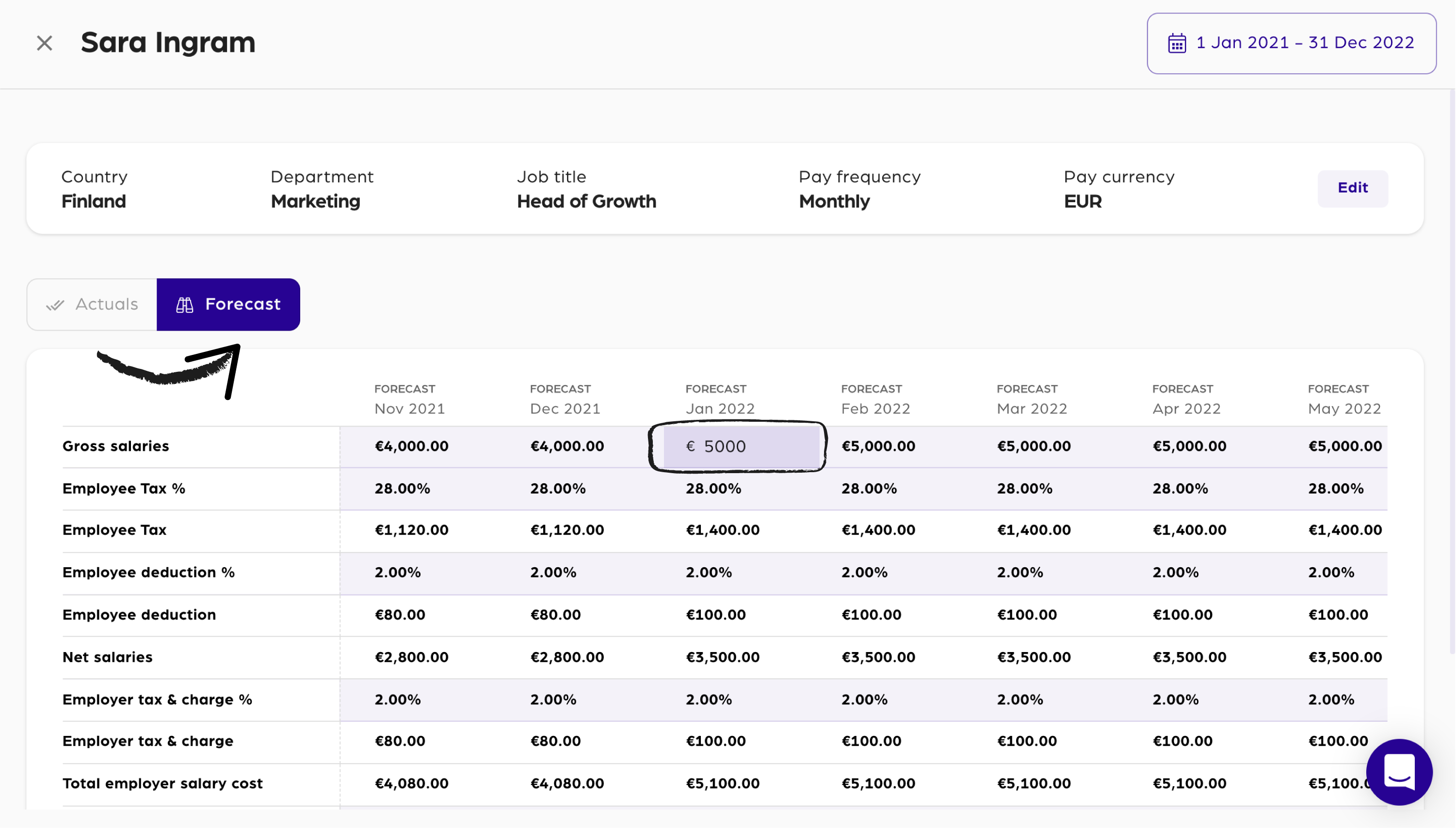Viewport: 1456px width, 828px height.
Task: Click Mar 2022 Employee deduction % cell
Action: coord(1019,572)
